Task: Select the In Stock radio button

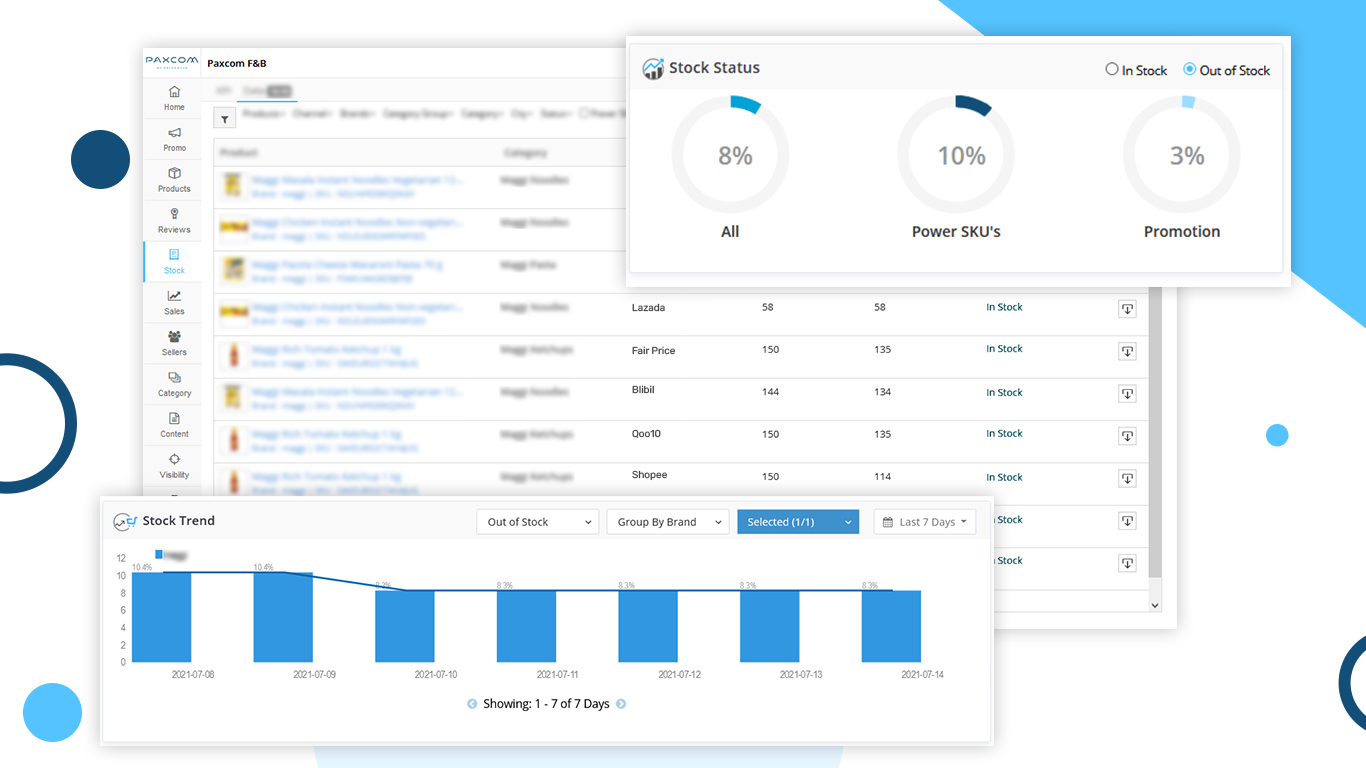Action: [1111, 69]
